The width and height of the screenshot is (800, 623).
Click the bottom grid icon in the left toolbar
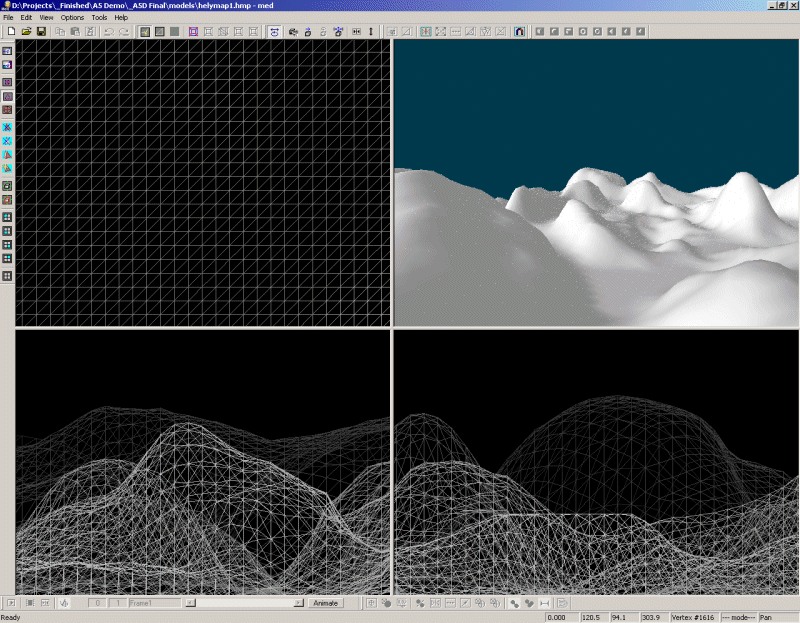pos(7,275)
